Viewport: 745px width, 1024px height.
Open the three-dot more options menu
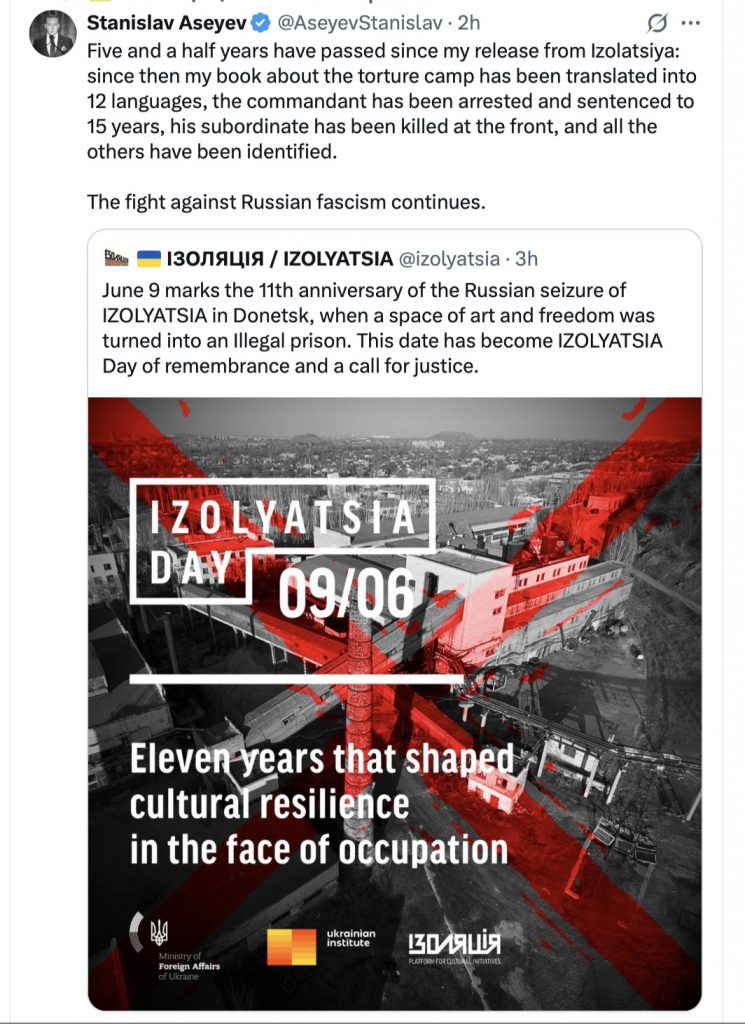point(691,22)
